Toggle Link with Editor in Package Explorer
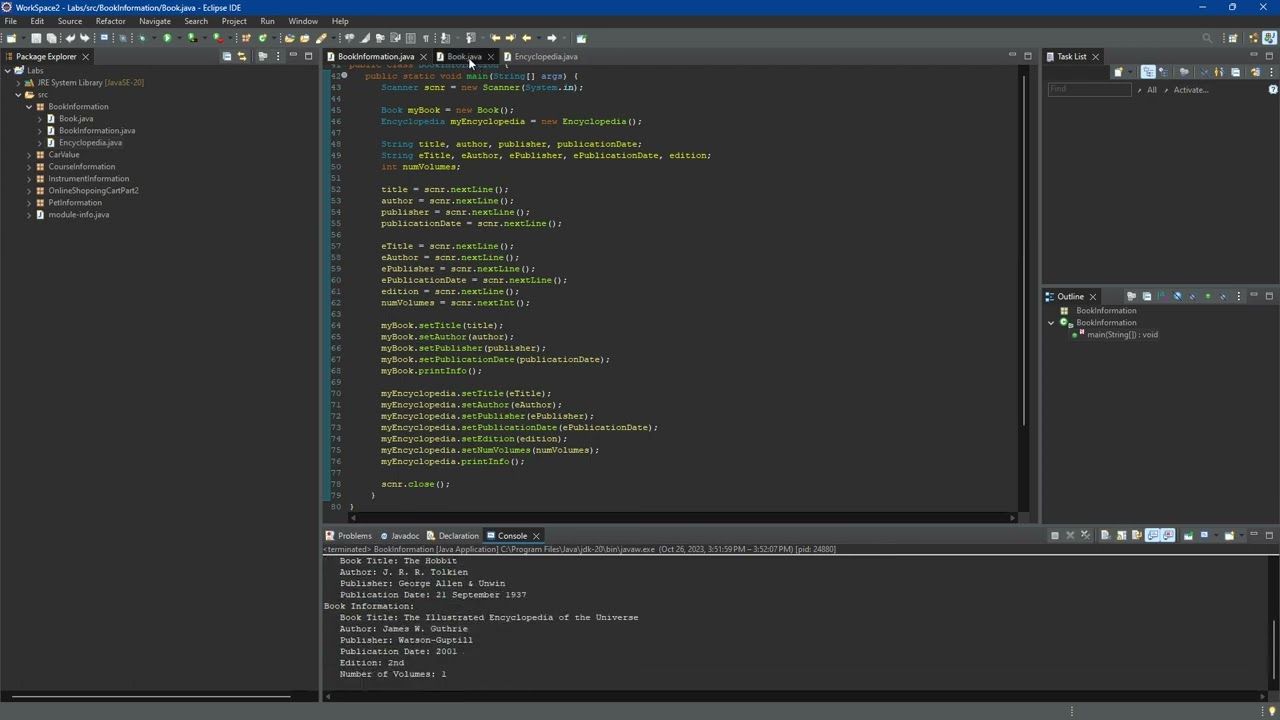 click(x=244, y=57)
